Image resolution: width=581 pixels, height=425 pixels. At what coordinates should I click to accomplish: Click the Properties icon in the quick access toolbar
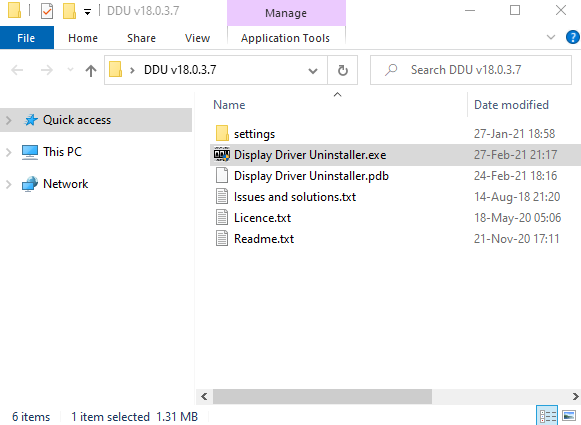tap(47, 11)
